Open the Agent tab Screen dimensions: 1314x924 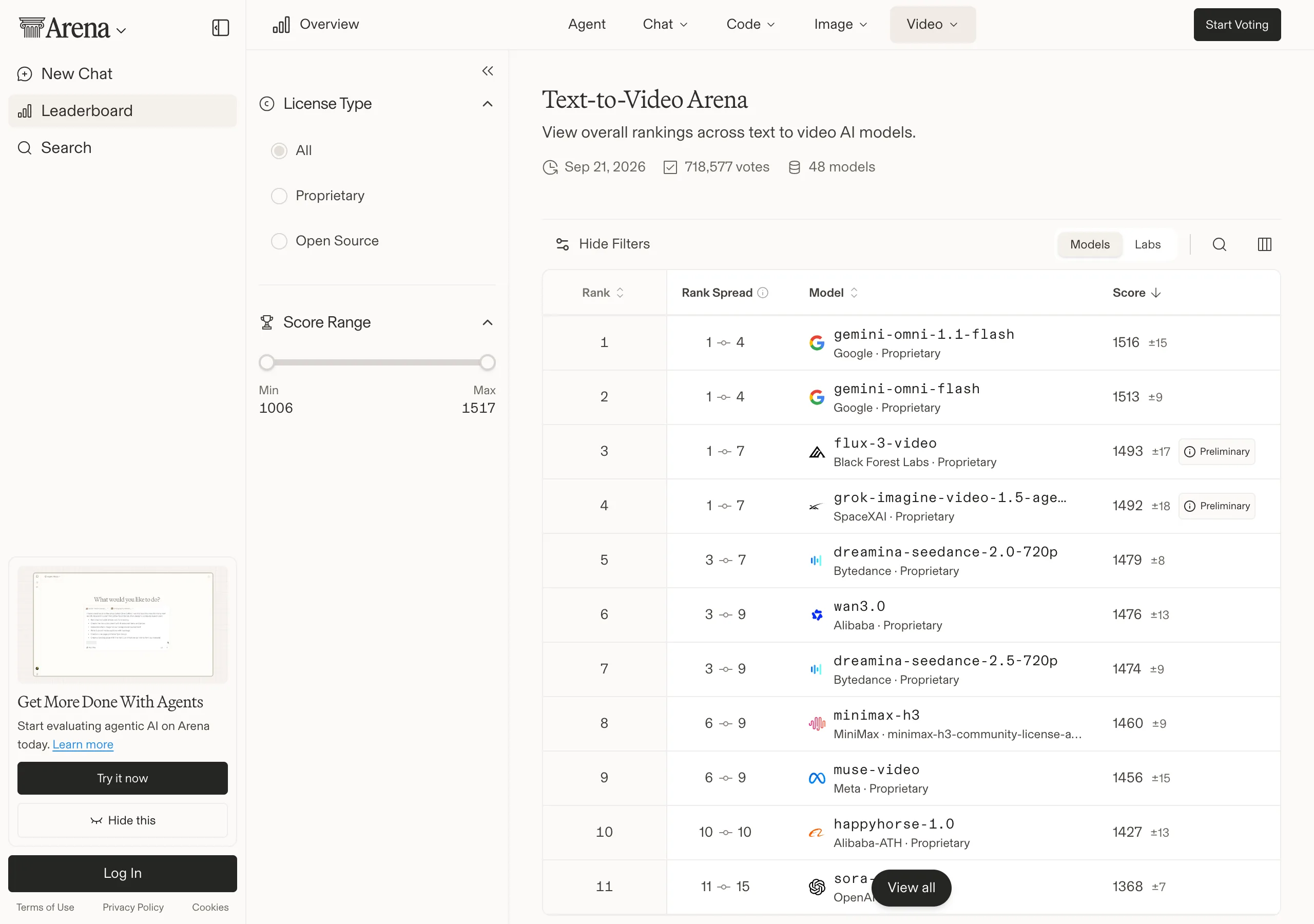coord(587,24)
